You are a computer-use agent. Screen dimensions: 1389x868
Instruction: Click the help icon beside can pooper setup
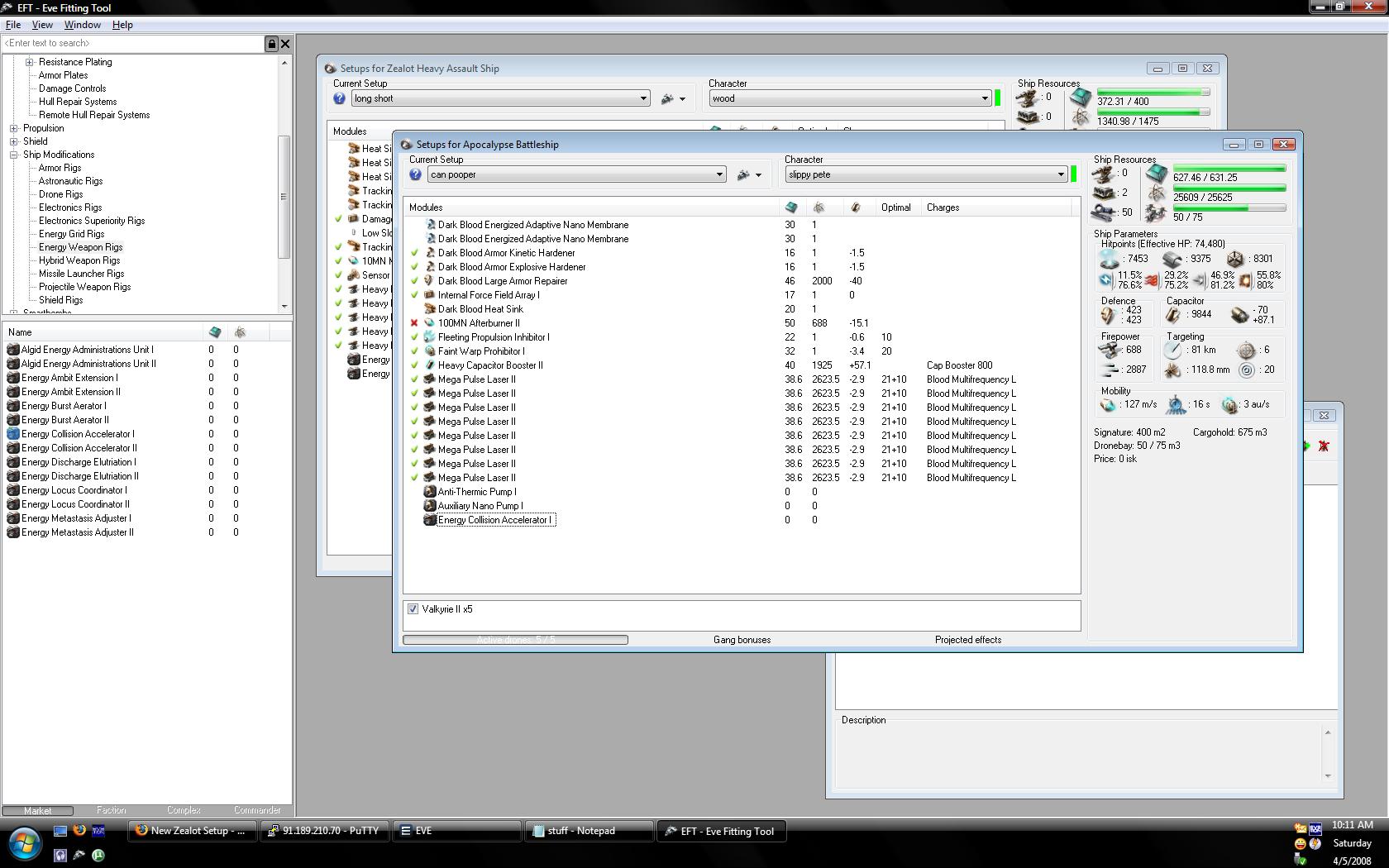[415, 174]
